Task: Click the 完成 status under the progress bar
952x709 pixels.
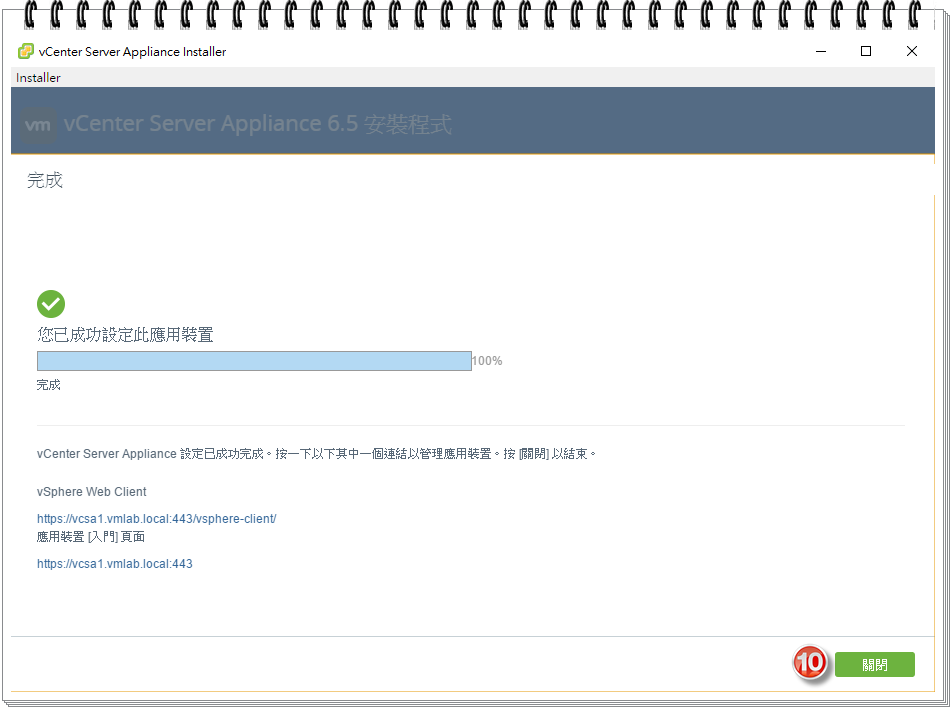Action: pyautogui.click(x=49, y=385)
